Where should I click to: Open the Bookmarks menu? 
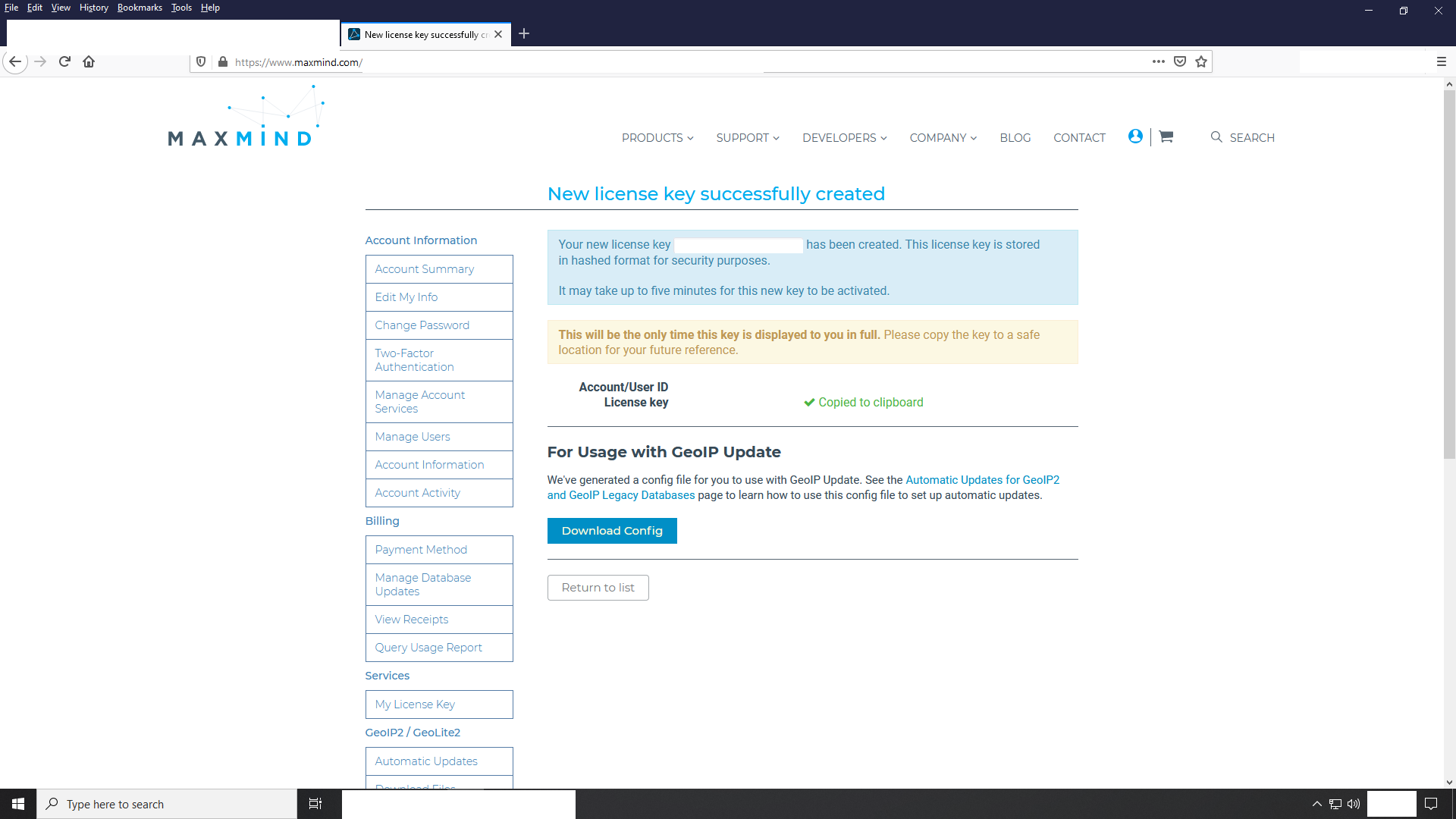pos(140,8)
